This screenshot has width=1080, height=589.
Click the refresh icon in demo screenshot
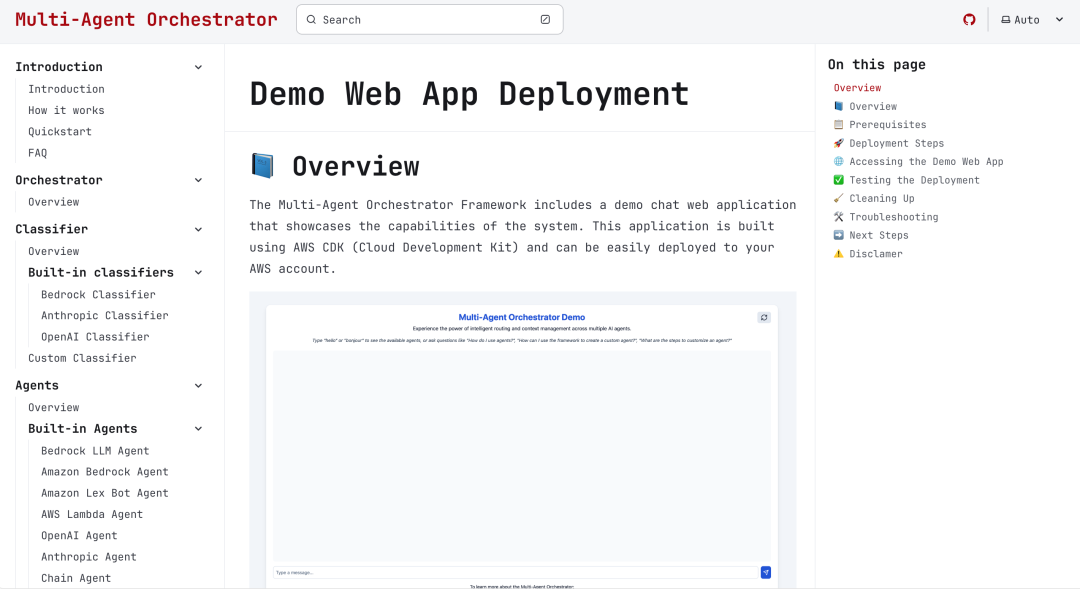pos(764,318)
